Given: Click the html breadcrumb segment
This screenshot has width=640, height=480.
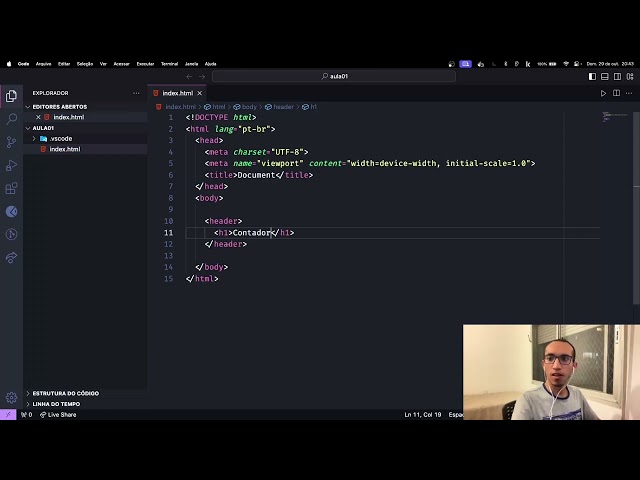Looking at the screenshot, I should pyautogui.click(x=215, y=107).
